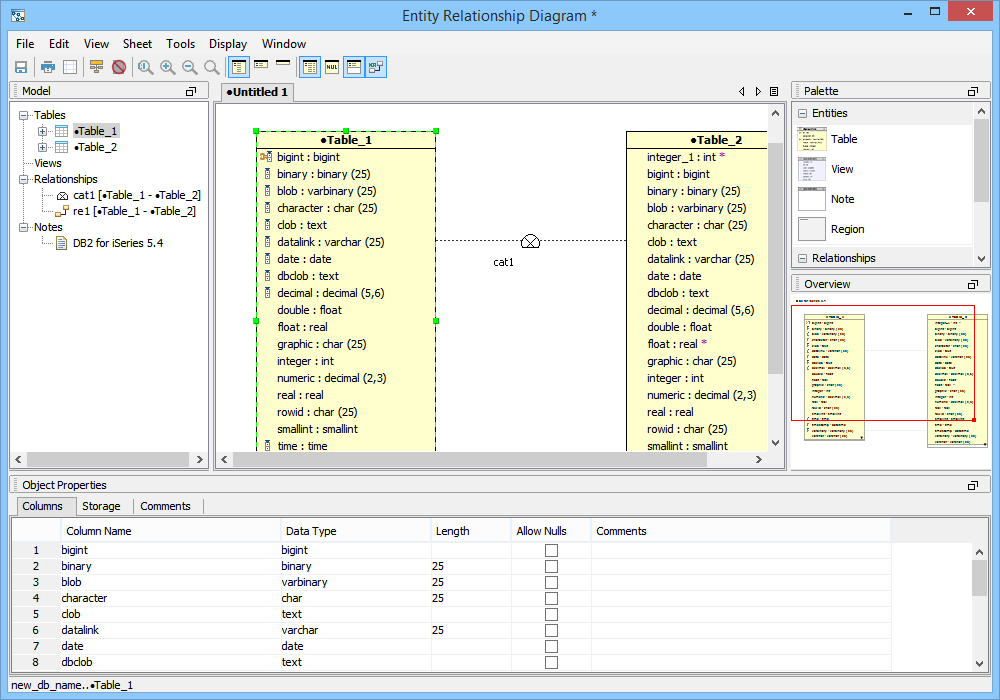
Task: Toggle the NUL display toolbar icon
Action: [x=332, y=67]
